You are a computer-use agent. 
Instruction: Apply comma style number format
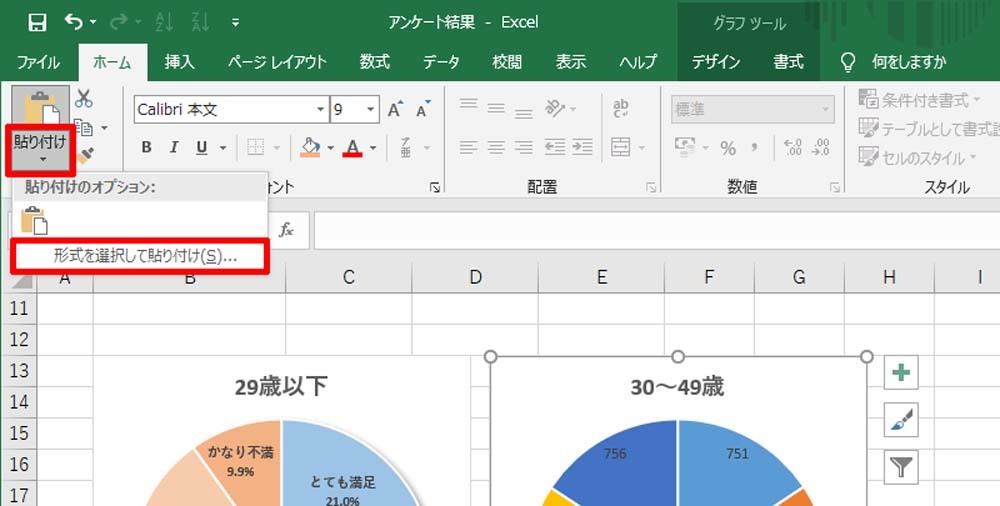(755, 147)
